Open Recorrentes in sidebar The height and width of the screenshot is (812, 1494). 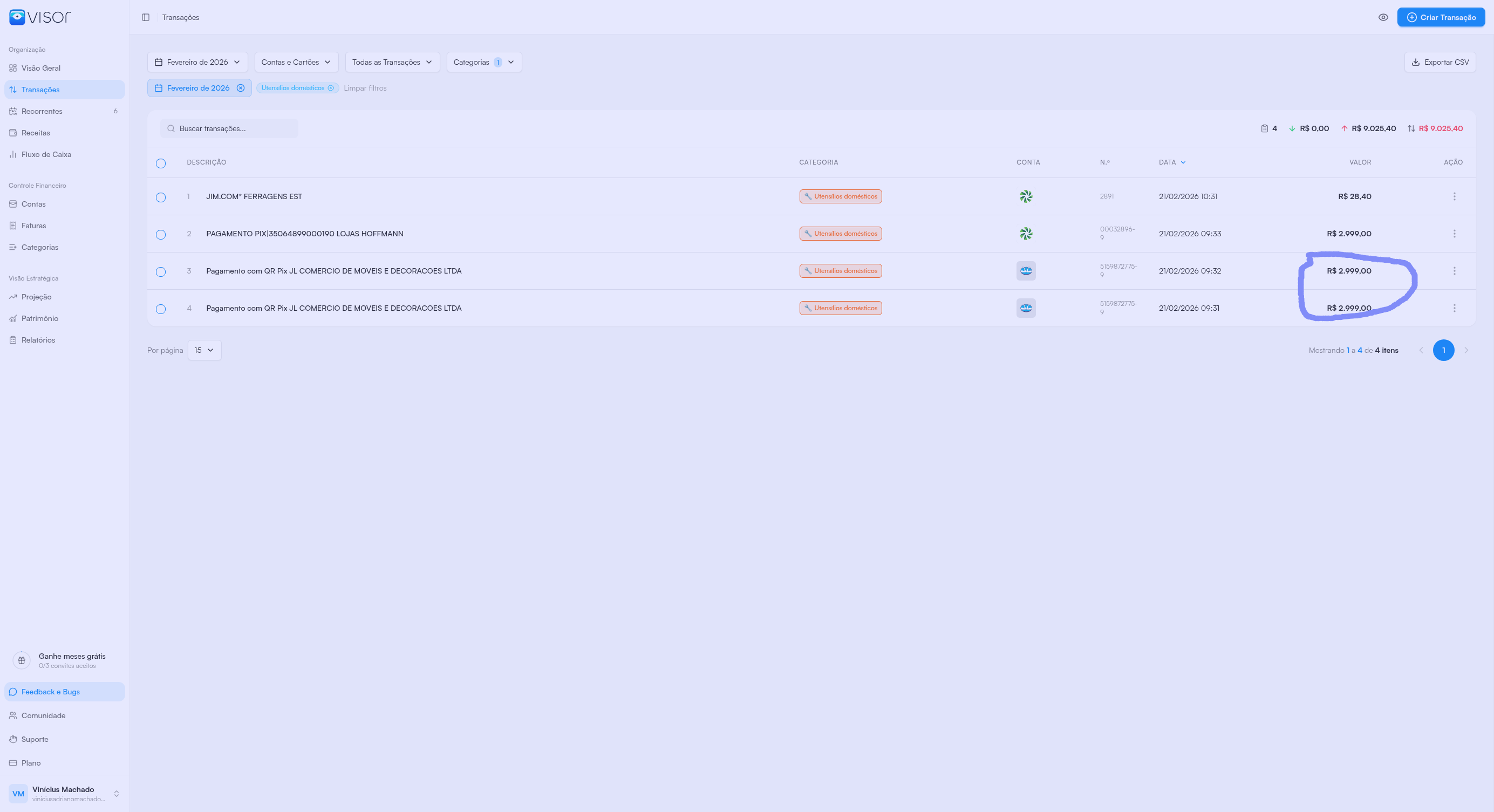[42, 111]
